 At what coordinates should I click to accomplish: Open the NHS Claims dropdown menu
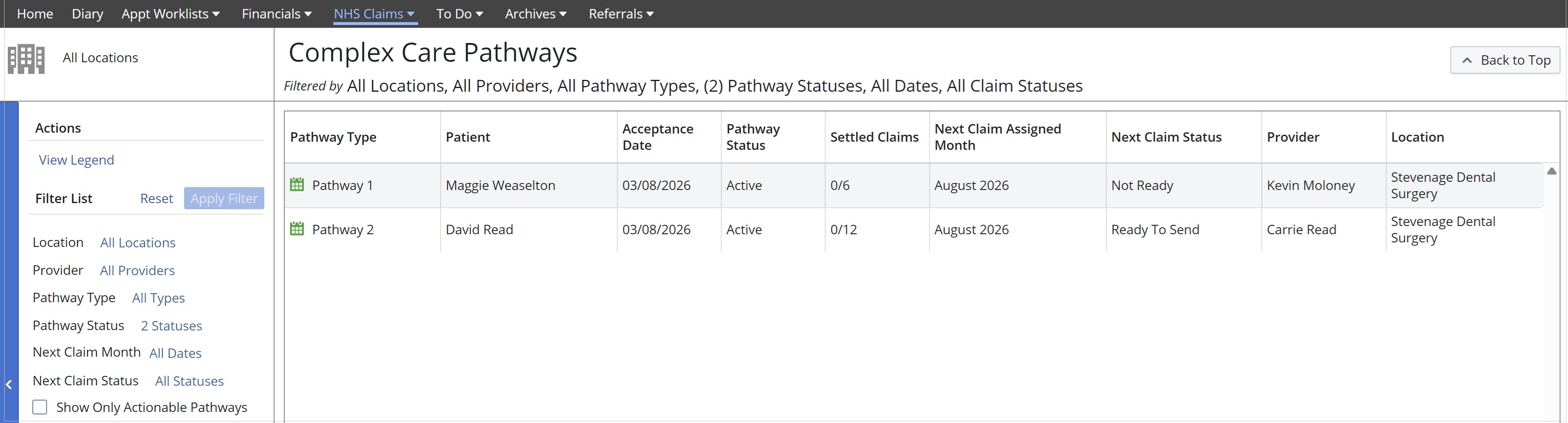pos(374,14)
